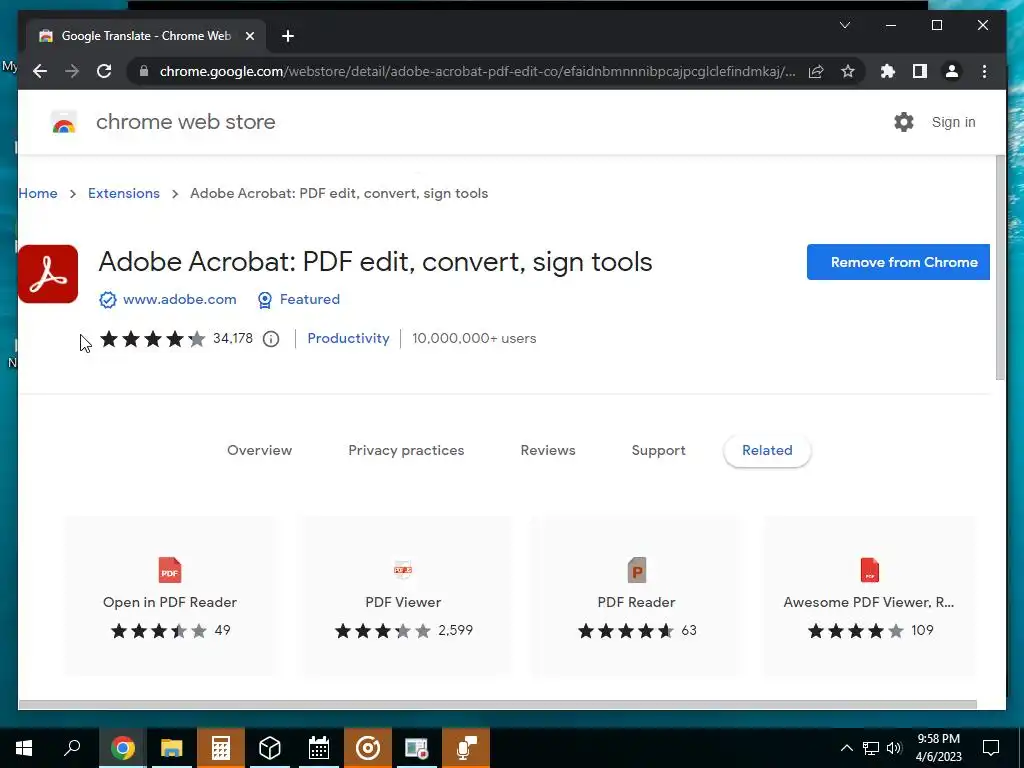This screenshot has height=768, width=1024.
Task: Open the Chrome three-dot menu
Action: [984, 71]
